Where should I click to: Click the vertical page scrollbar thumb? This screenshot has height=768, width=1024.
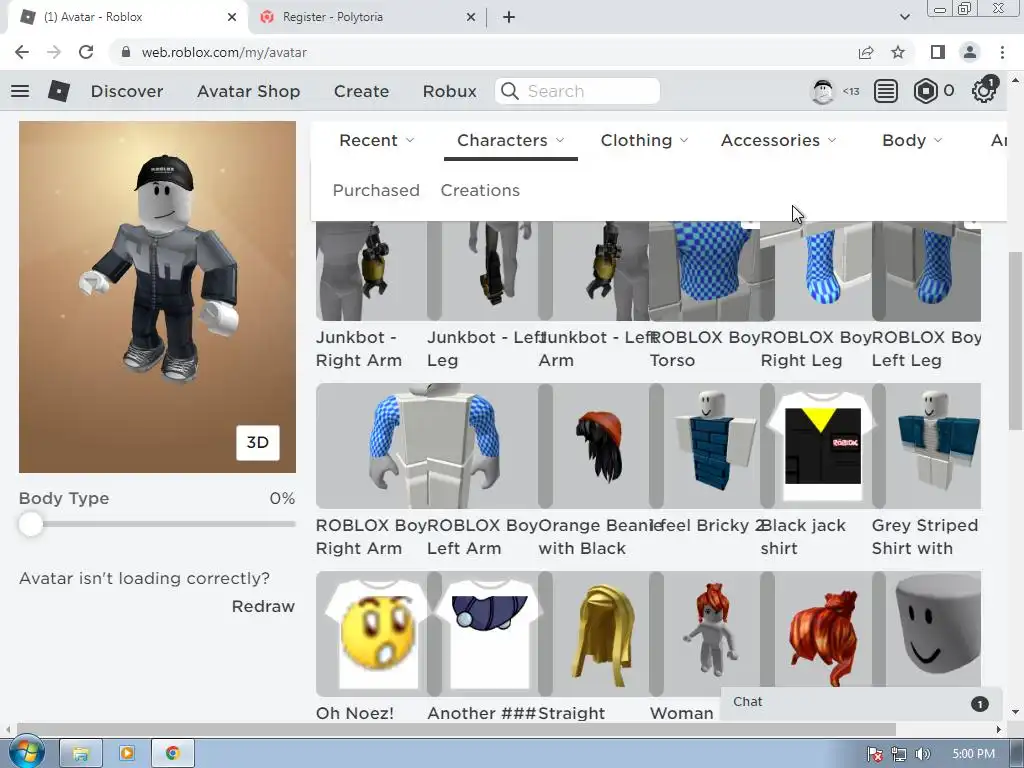(x=1015, y=340)
